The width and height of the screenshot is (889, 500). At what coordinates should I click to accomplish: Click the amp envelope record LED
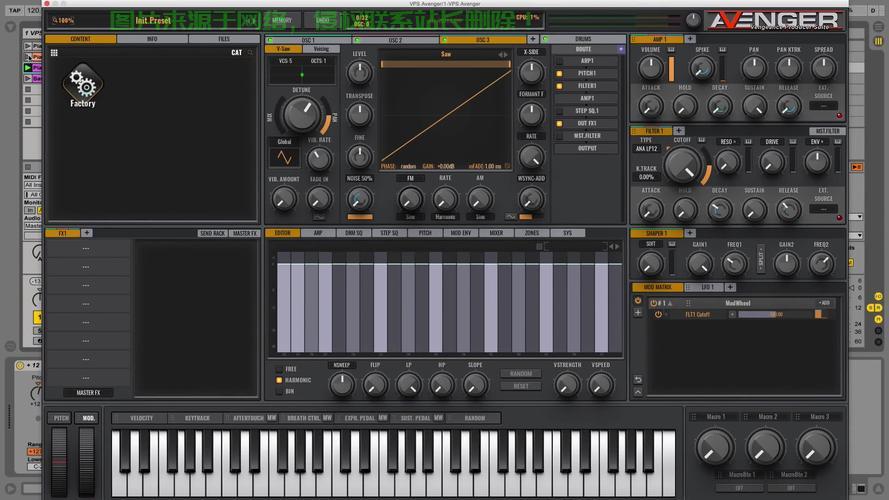click(x=839, y=116)
